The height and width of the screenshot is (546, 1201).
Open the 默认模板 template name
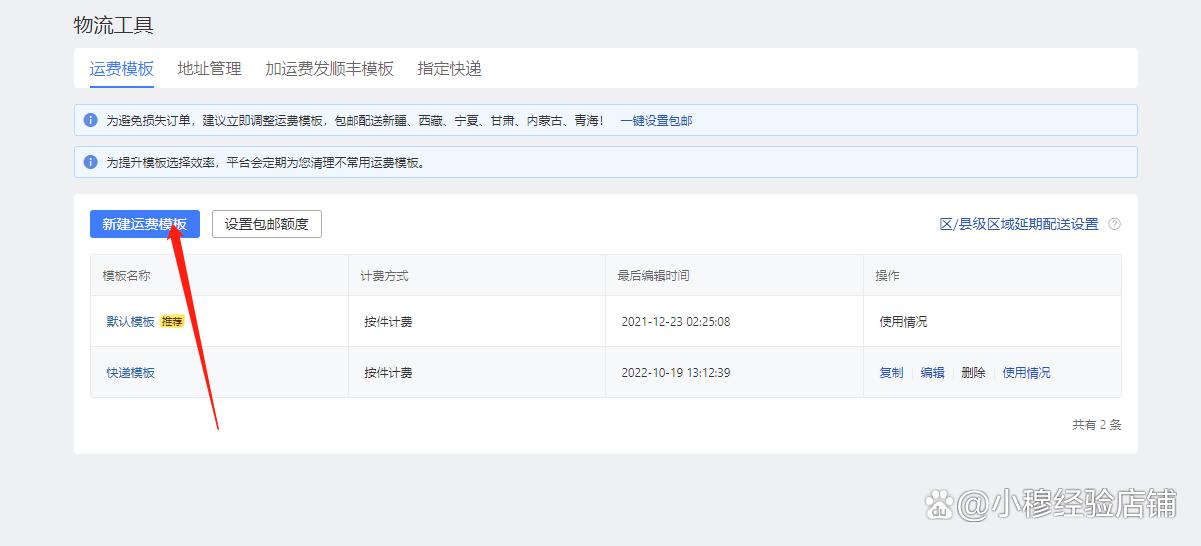click(x=131, y=322)
